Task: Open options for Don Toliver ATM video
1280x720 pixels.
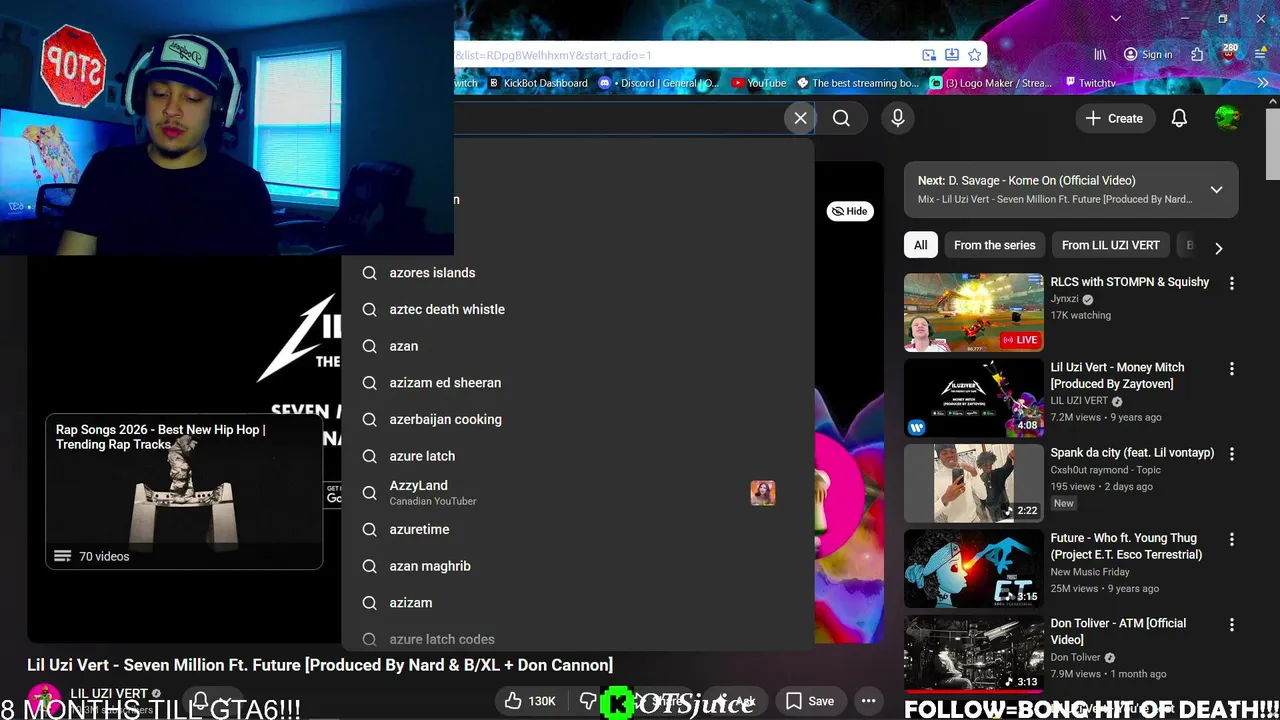Action: pos(1232,624)
